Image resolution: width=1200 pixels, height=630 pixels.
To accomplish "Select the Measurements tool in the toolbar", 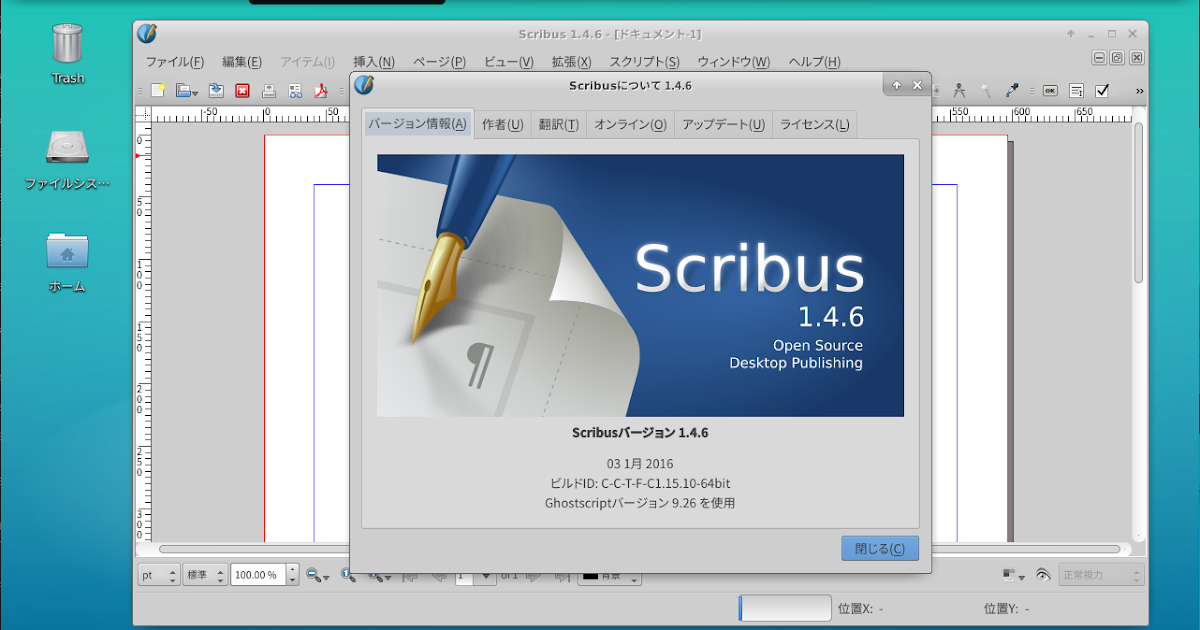I will point(959,91).
